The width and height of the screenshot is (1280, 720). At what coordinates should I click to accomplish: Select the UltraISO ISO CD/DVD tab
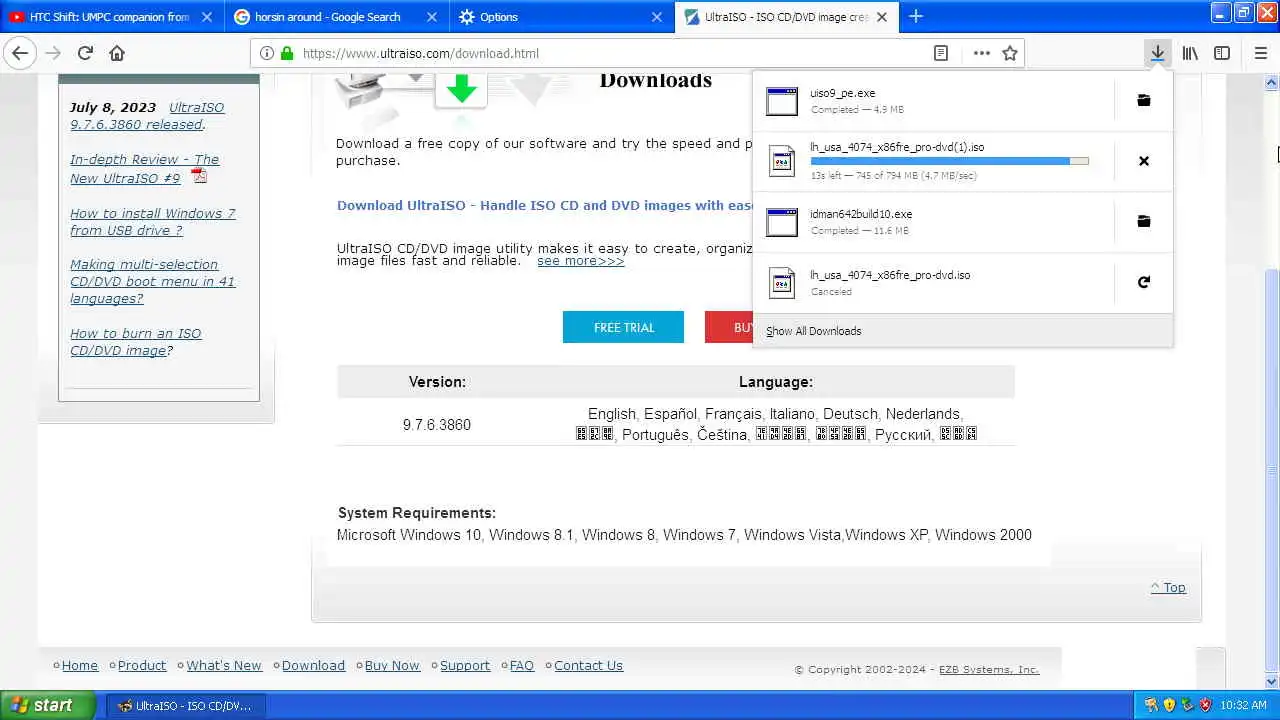(x=787, y=17)
